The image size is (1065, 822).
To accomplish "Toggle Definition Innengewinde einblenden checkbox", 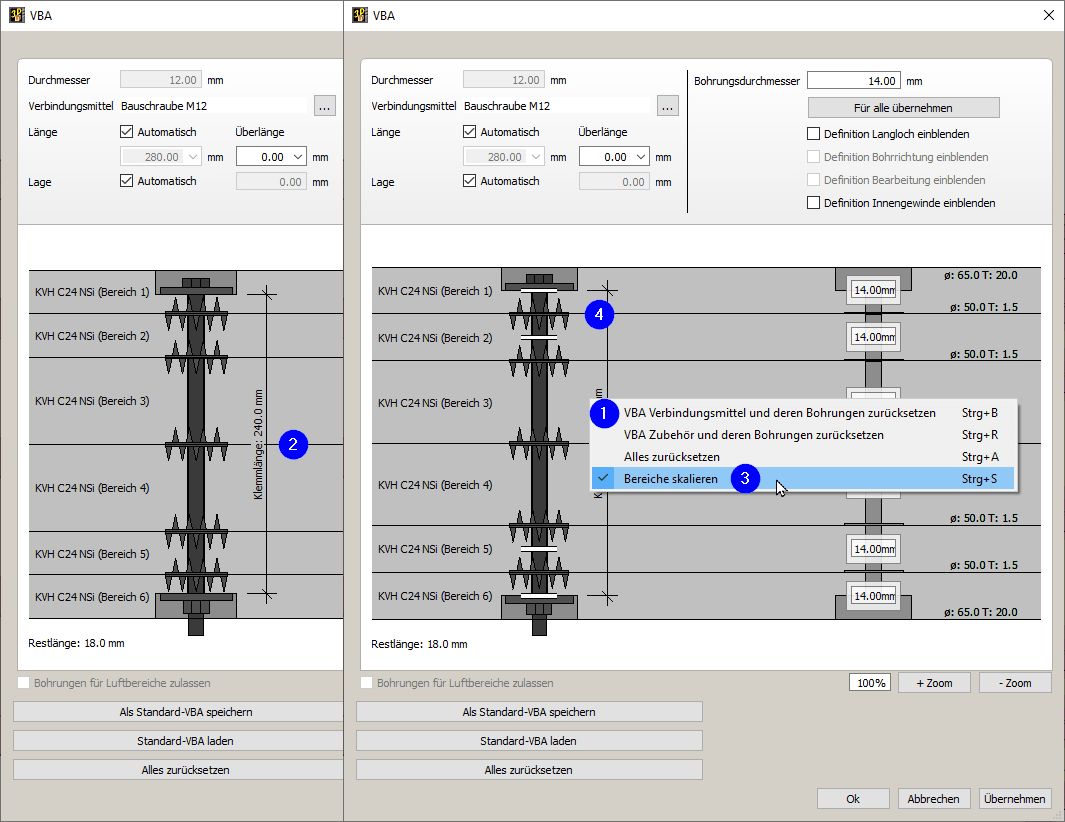I will tap(813, 203).
